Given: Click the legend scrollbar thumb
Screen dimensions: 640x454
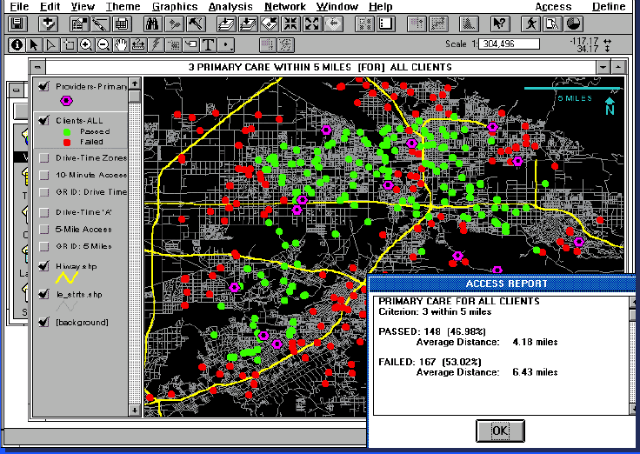Looking at the screenshot, I should [134, 96].
